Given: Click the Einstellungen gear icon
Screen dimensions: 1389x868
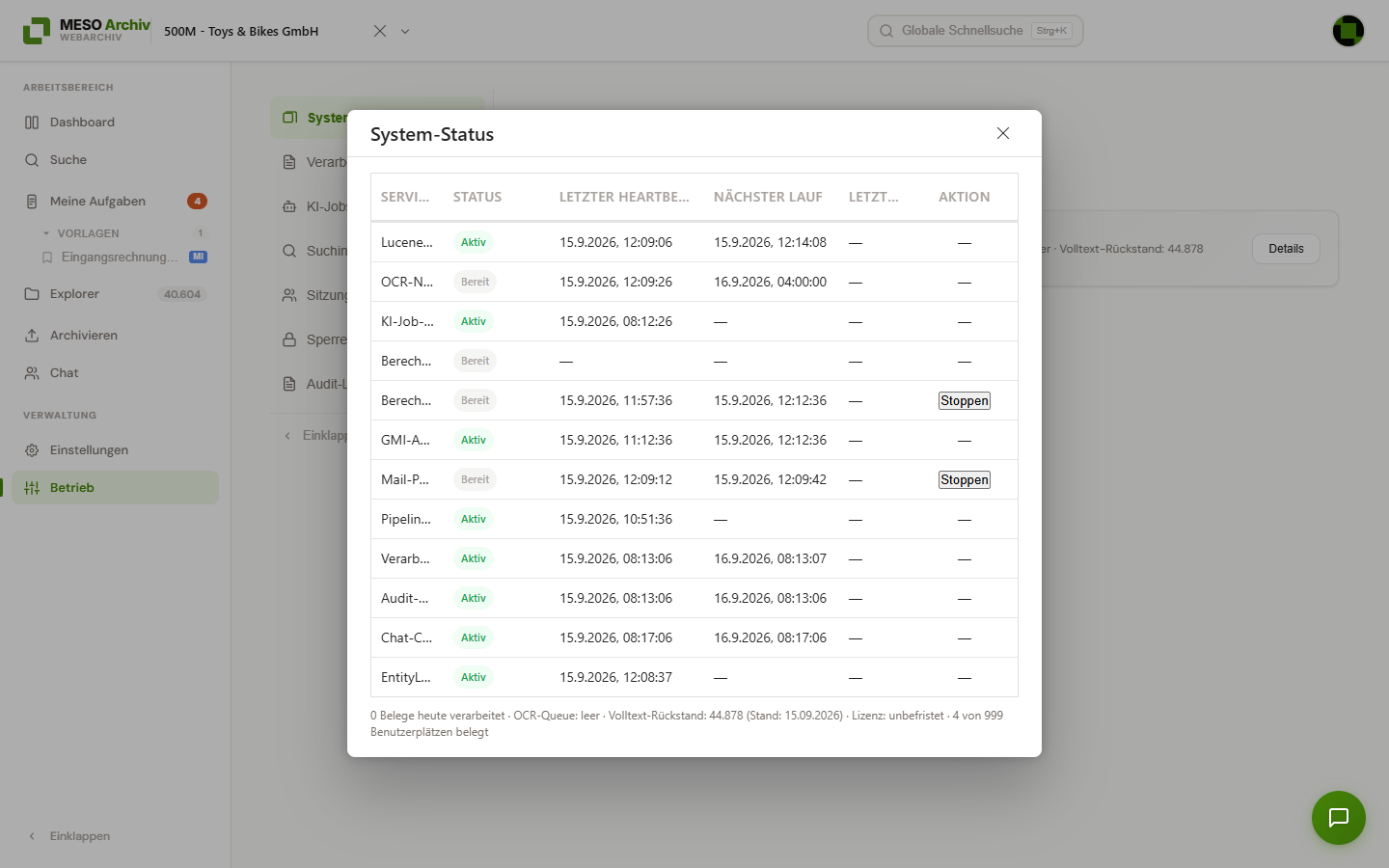Looking at the screenshot, I should click(x=32, y=450).
